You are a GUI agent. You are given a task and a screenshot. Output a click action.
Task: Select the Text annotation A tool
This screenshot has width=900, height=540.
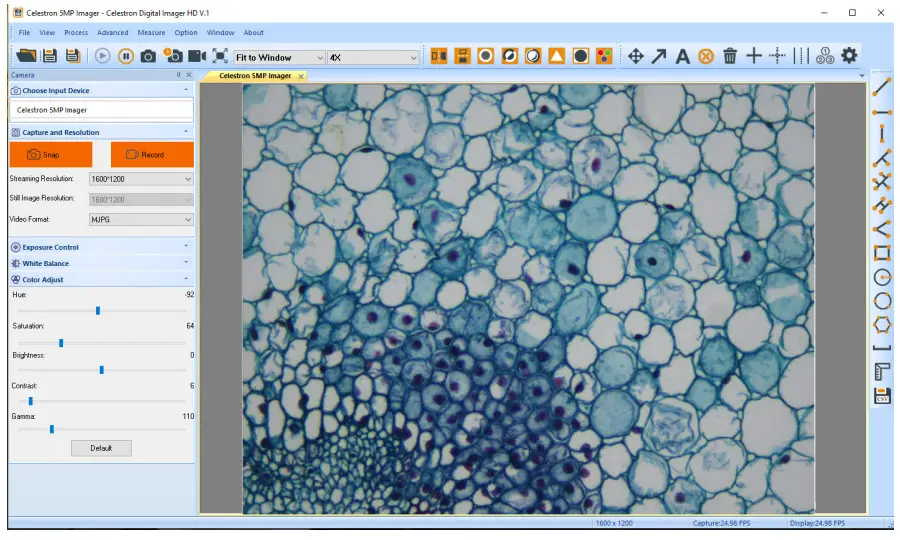pyautogui.click(x=682, y=56)
